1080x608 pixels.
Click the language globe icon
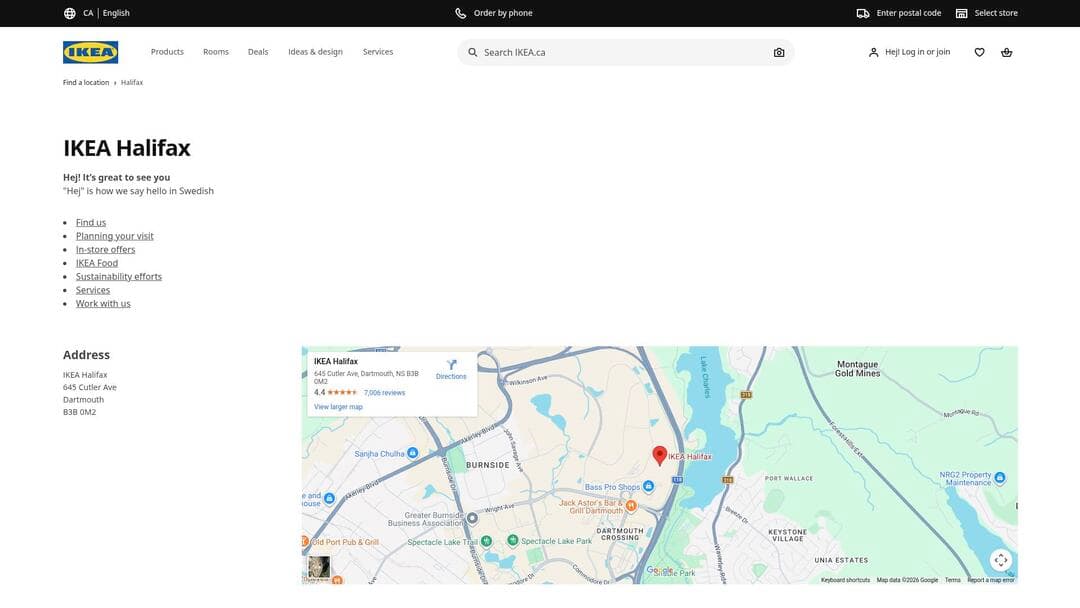pyautogui.click(x=67, y=12)
